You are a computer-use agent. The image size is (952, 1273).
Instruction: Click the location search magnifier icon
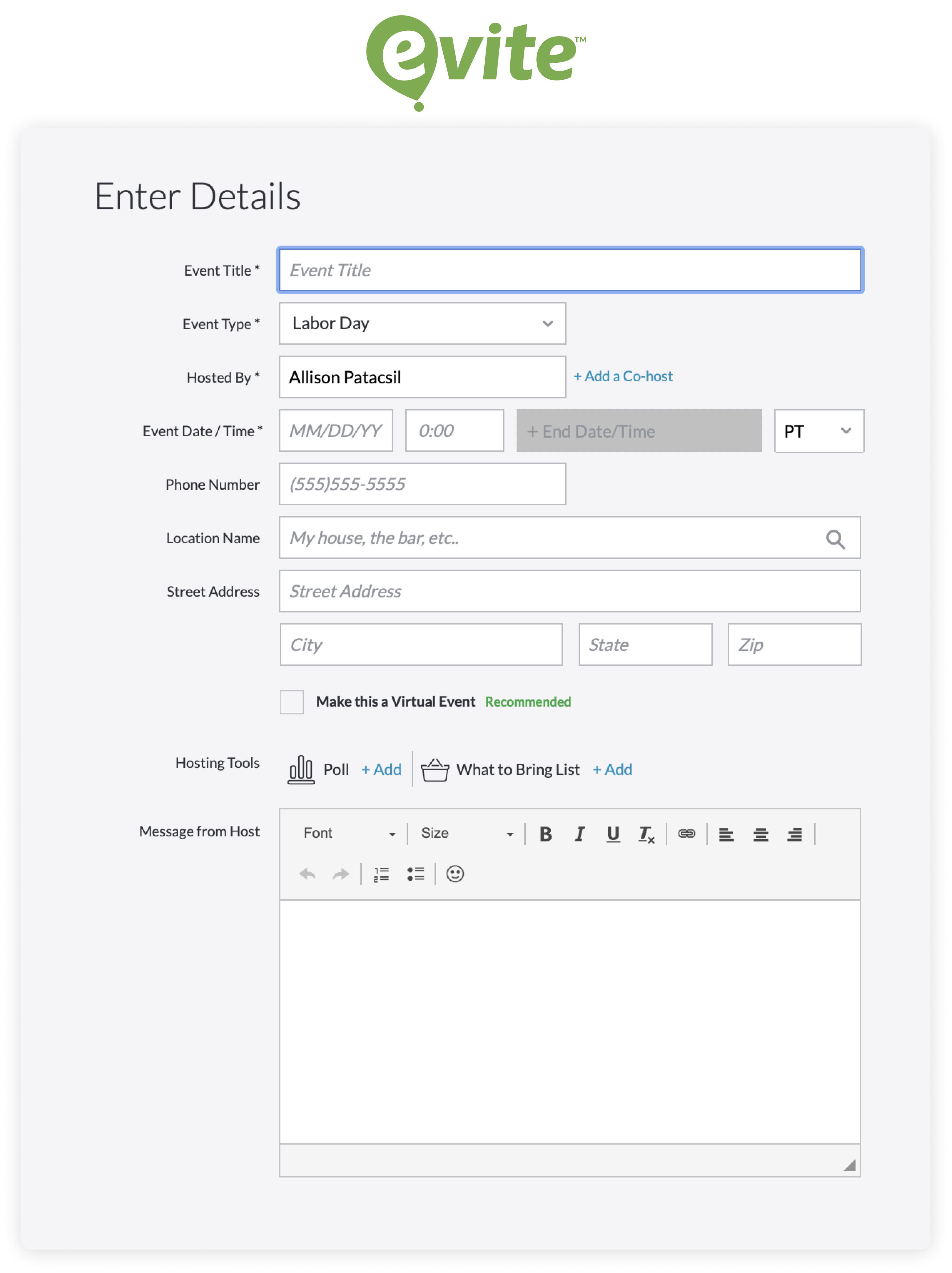click(x=835, y=539)
